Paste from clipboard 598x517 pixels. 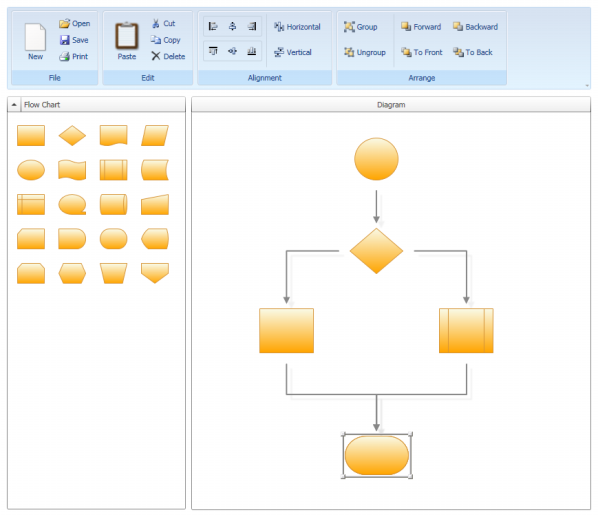127,41
